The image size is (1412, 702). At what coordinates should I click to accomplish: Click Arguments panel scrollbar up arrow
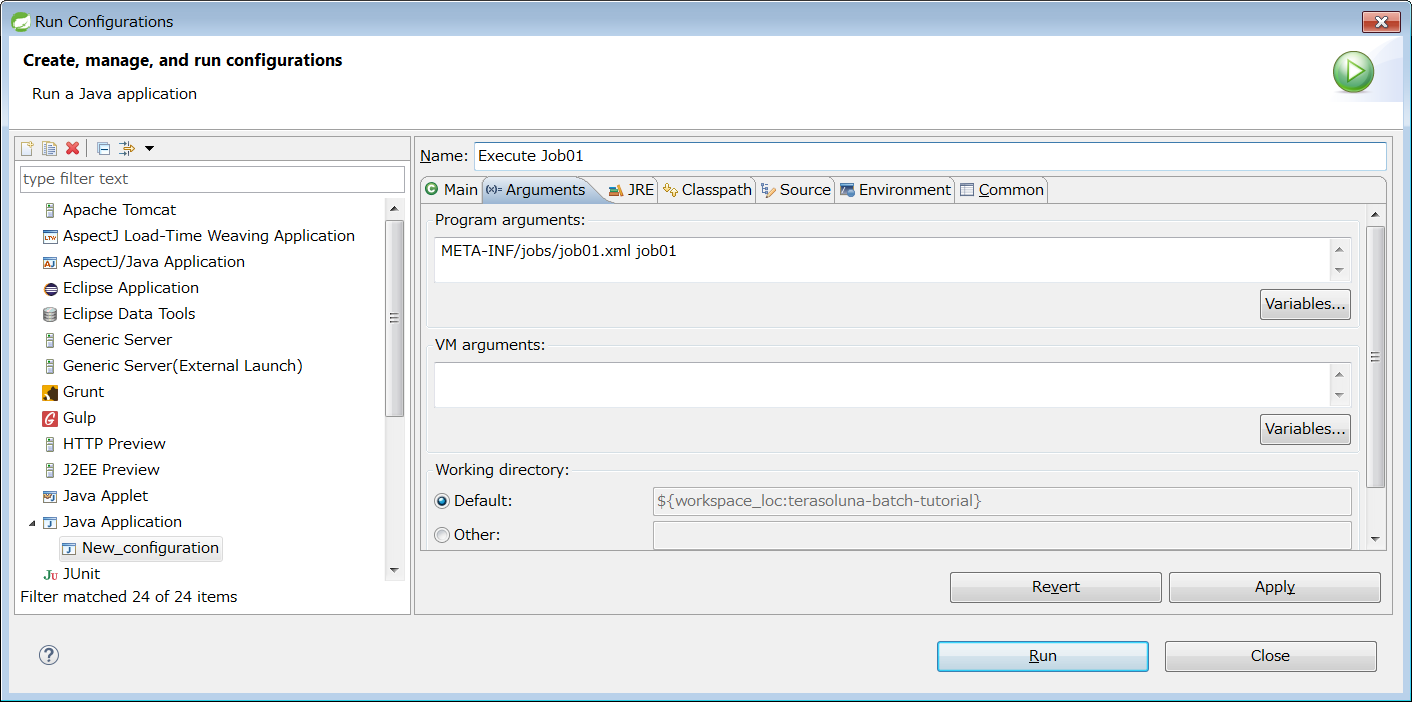pos(1376,214)
